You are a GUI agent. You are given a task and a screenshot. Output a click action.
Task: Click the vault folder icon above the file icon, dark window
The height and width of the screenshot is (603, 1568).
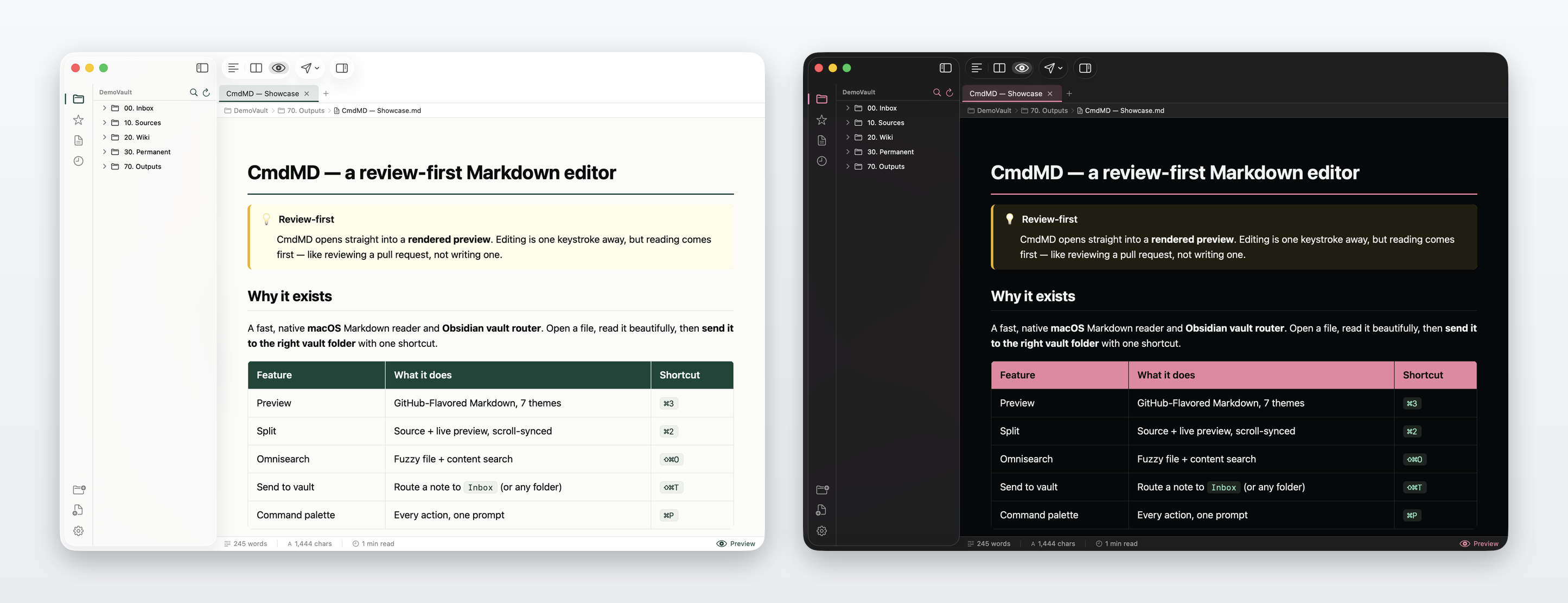point(823,489)
